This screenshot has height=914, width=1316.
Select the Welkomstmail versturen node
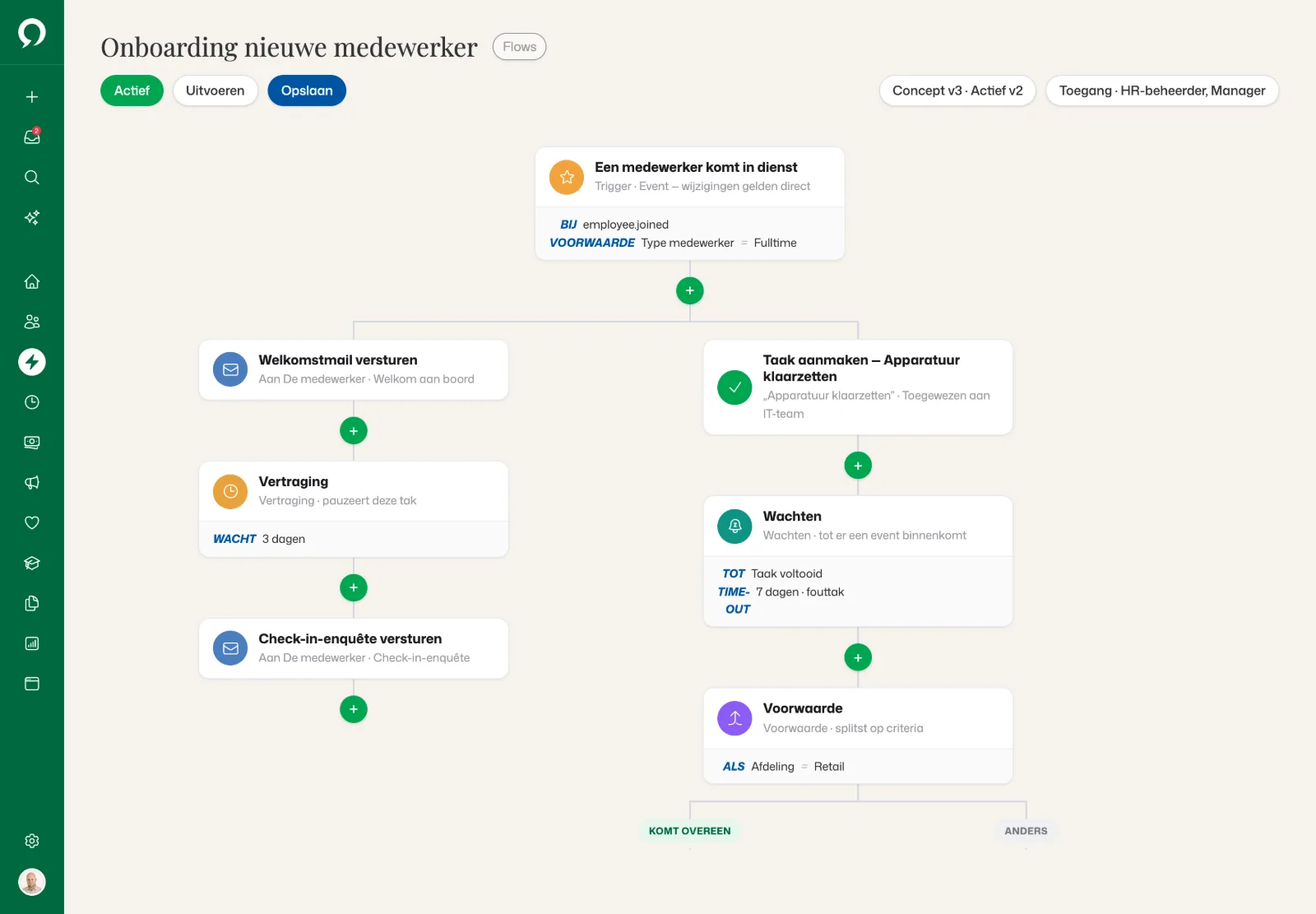pyautogui.click(x=354, y=370)
